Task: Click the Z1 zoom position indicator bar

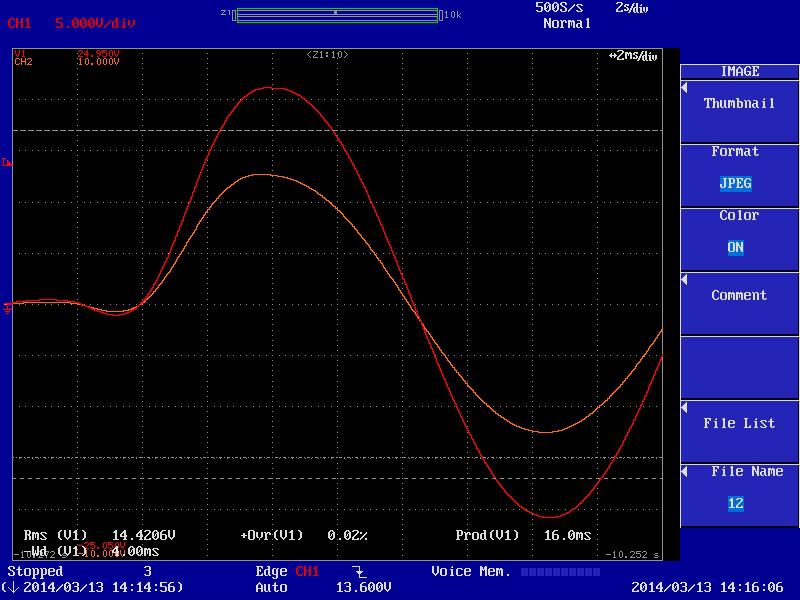Action: pos(335,14)
